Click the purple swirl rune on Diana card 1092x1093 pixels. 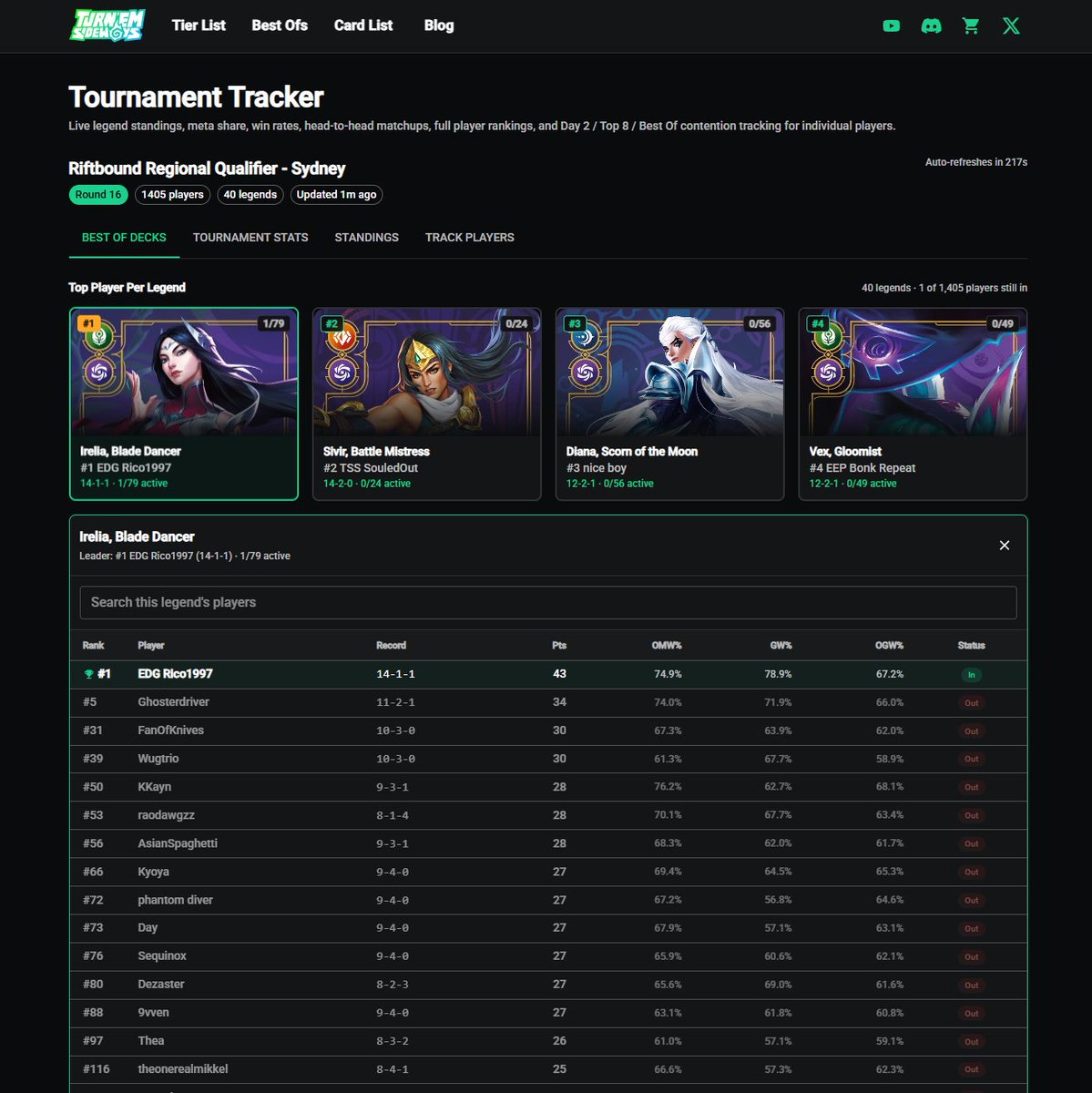pos(586,372)
